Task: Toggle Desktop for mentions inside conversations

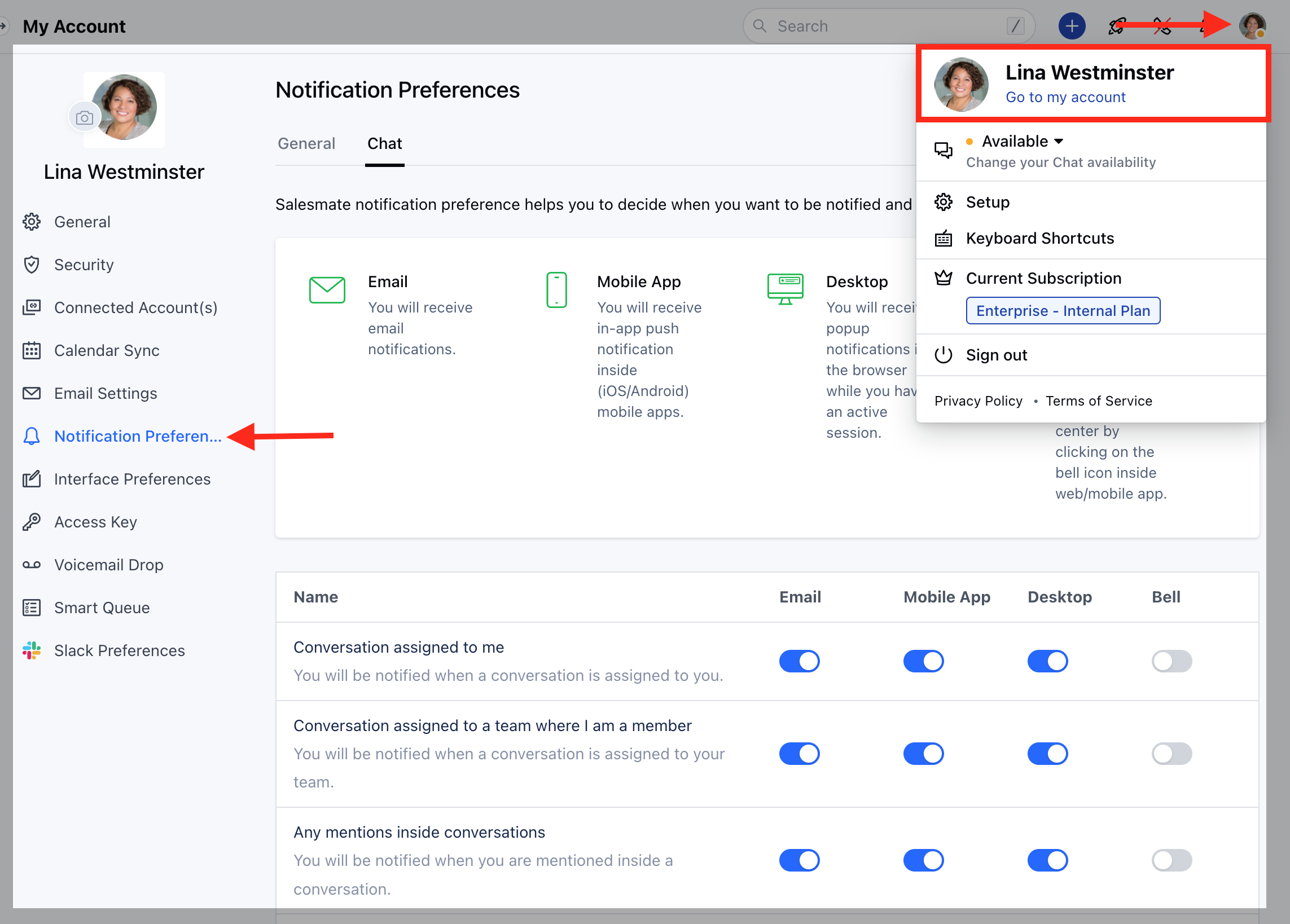Action: point(1048,861)
